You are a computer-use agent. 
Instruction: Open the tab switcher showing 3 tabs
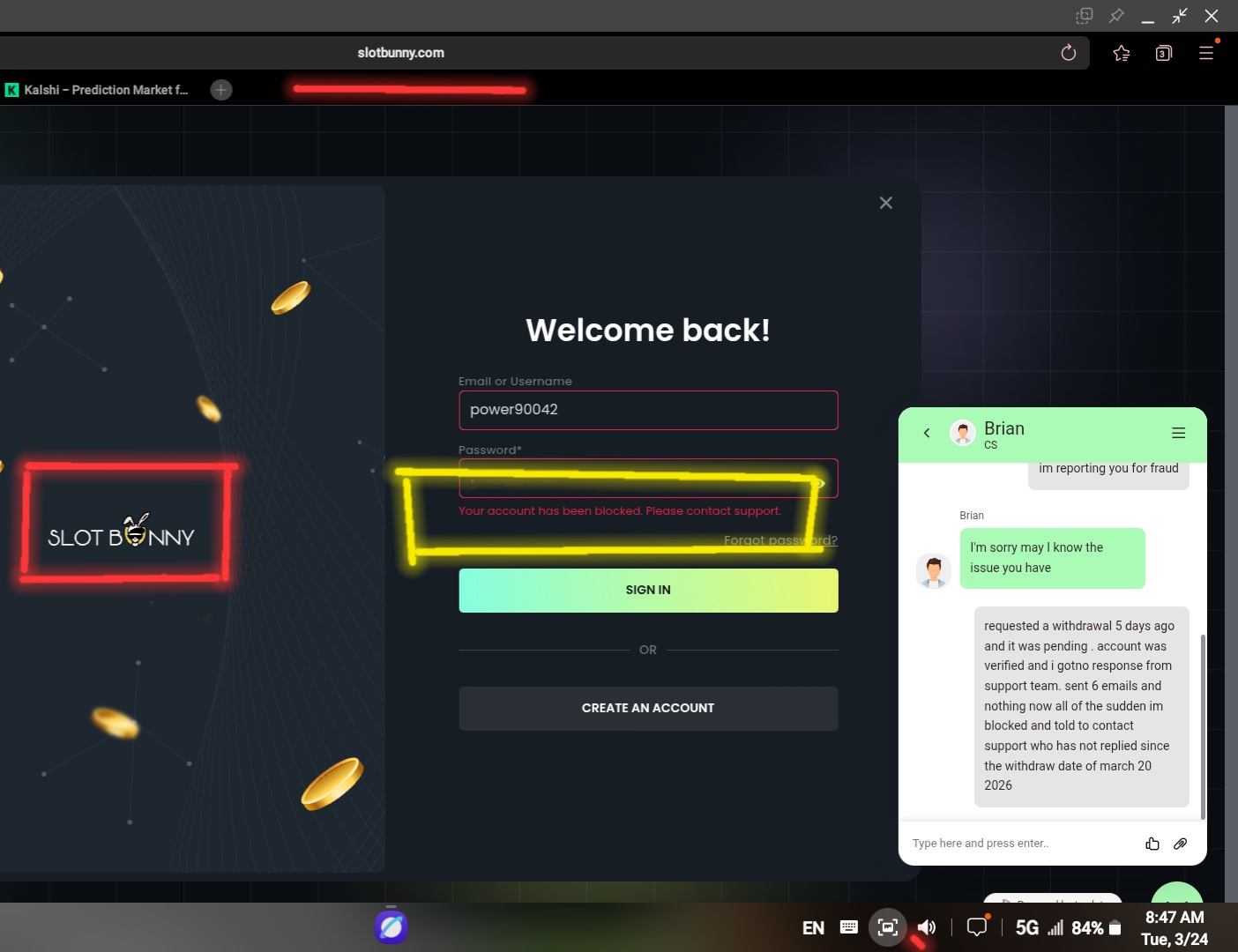(1163, 53)
